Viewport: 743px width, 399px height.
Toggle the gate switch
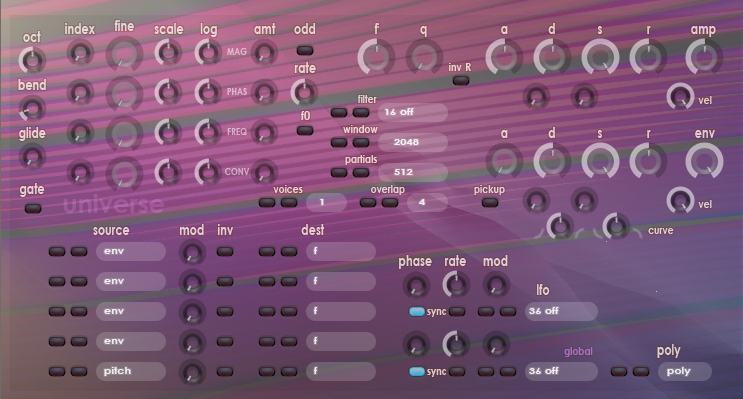coord(33,208)
